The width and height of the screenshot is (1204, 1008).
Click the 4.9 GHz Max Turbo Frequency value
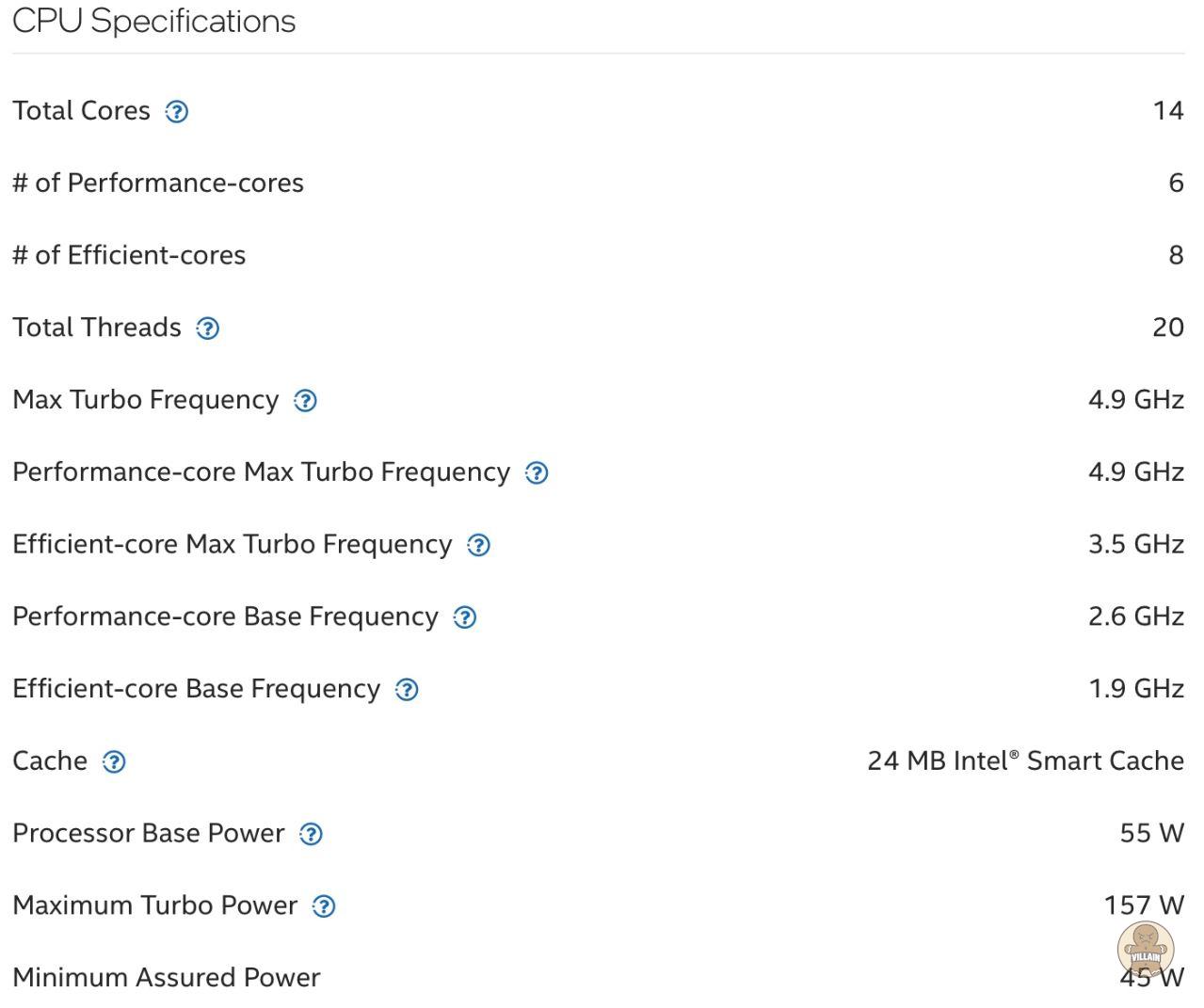pos(1135,399)
